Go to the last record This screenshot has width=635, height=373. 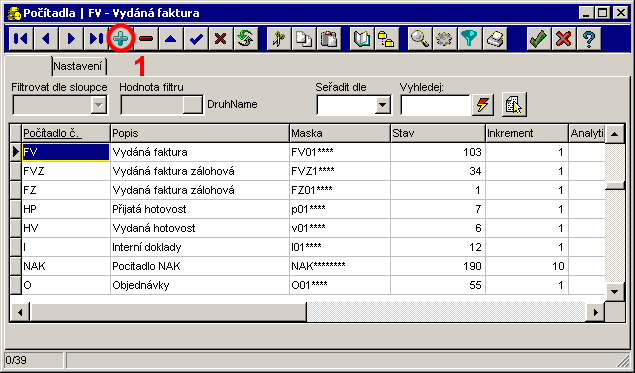click(x=96, y=39)
